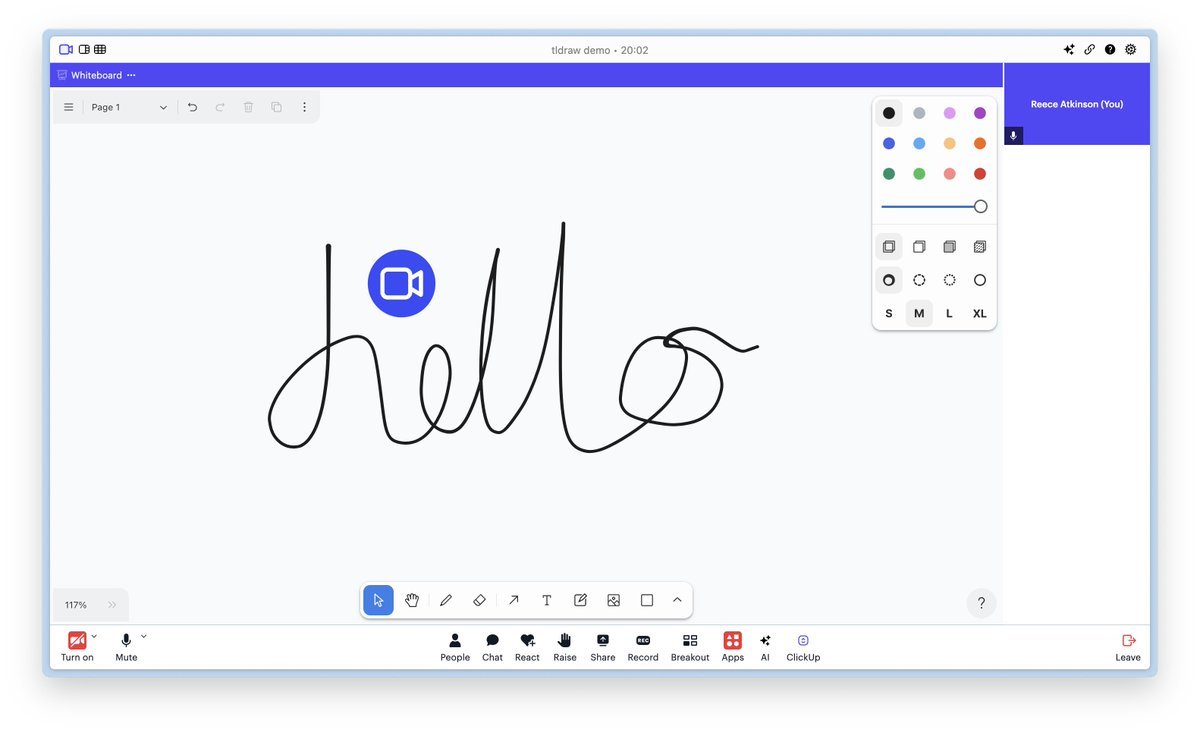Open whiteboard main hamburger menu
Screen dimensions: 1200x733
pyautogui.click(x=69, y=107)
